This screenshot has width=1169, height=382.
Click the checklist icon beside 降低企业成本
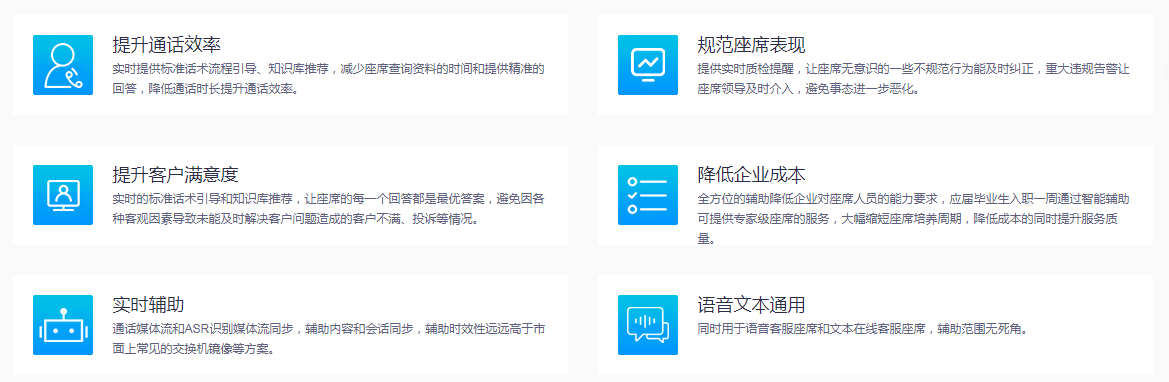point(648,195)
